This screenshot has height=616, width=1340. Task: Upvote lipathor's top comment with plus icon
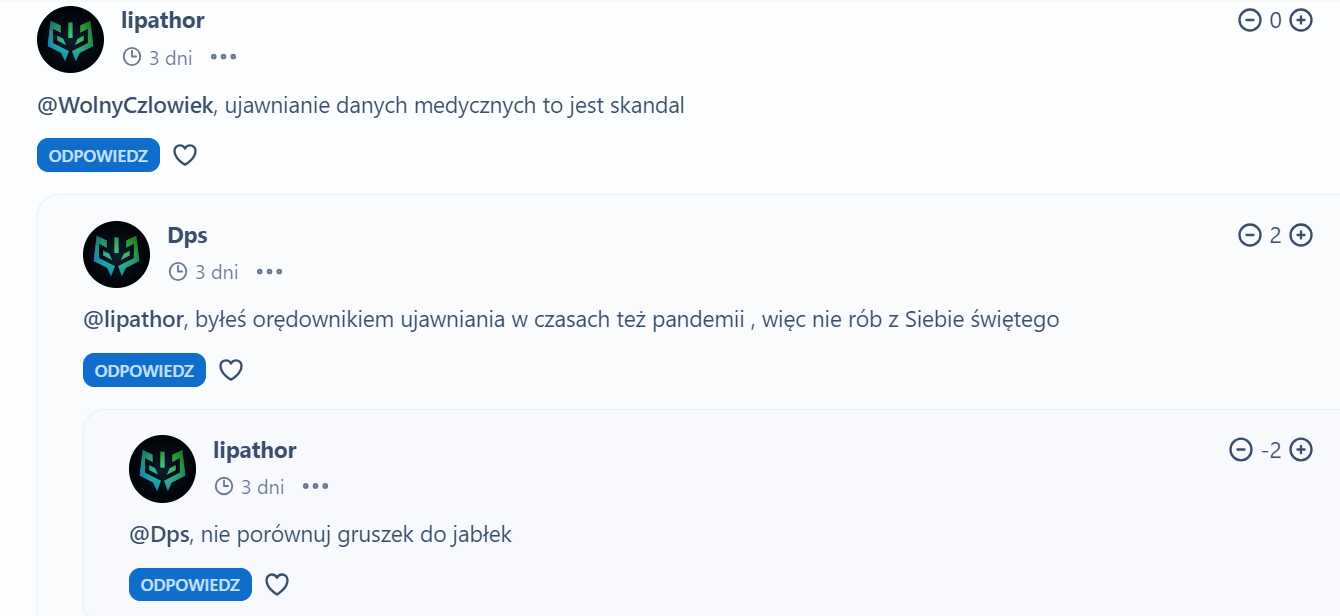pyautogui.click(x=1301, y=20)
